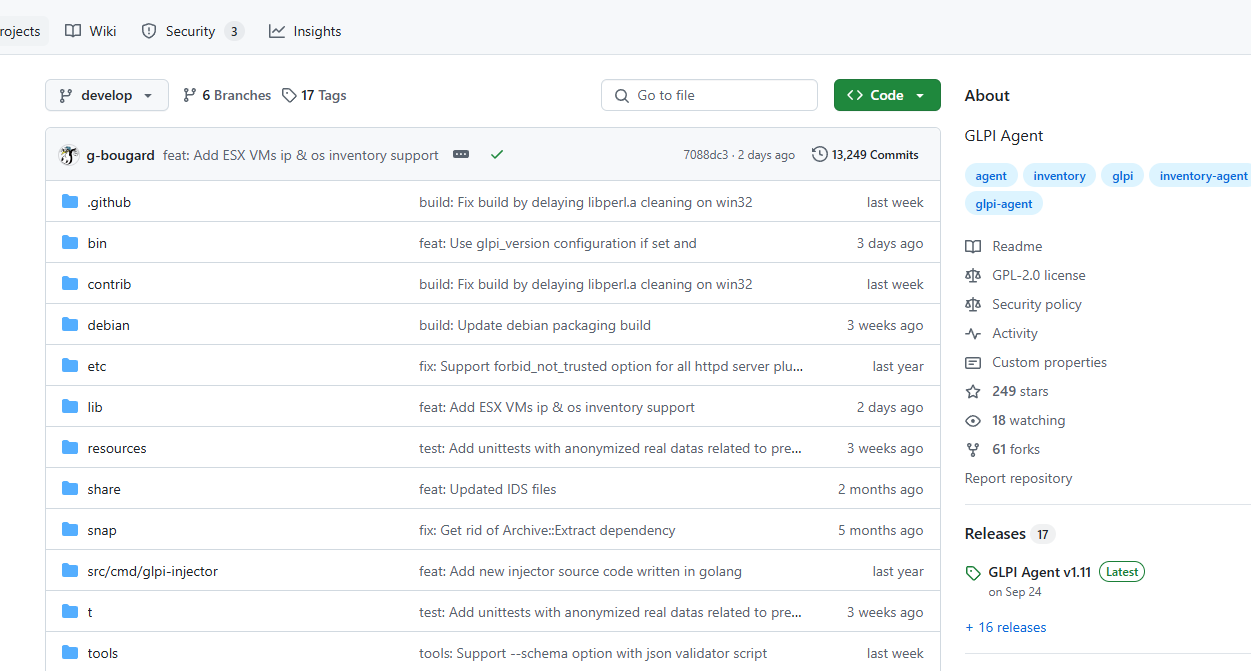Click the green commit status checkmark
Image resolution: width=1251 pixels, height=671 pixels.
click(x=497, y=155)
